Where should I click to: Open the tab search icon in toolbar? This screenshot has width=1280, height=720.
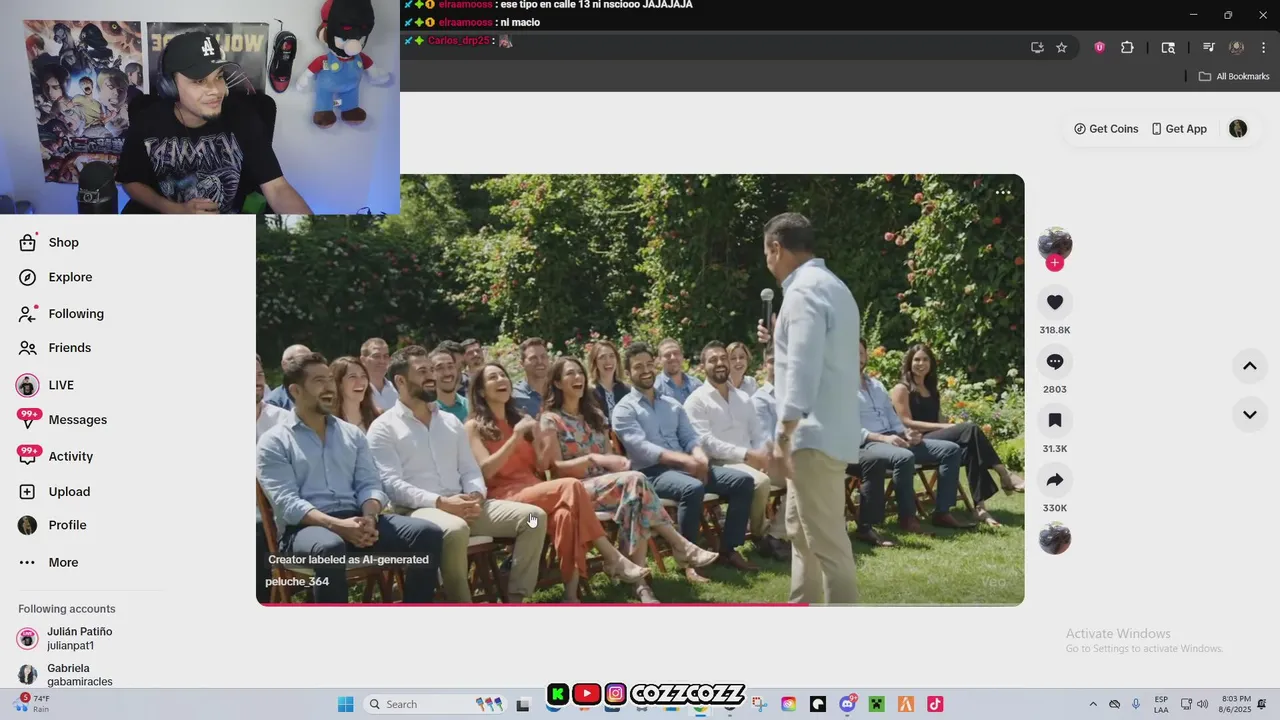1168,47
